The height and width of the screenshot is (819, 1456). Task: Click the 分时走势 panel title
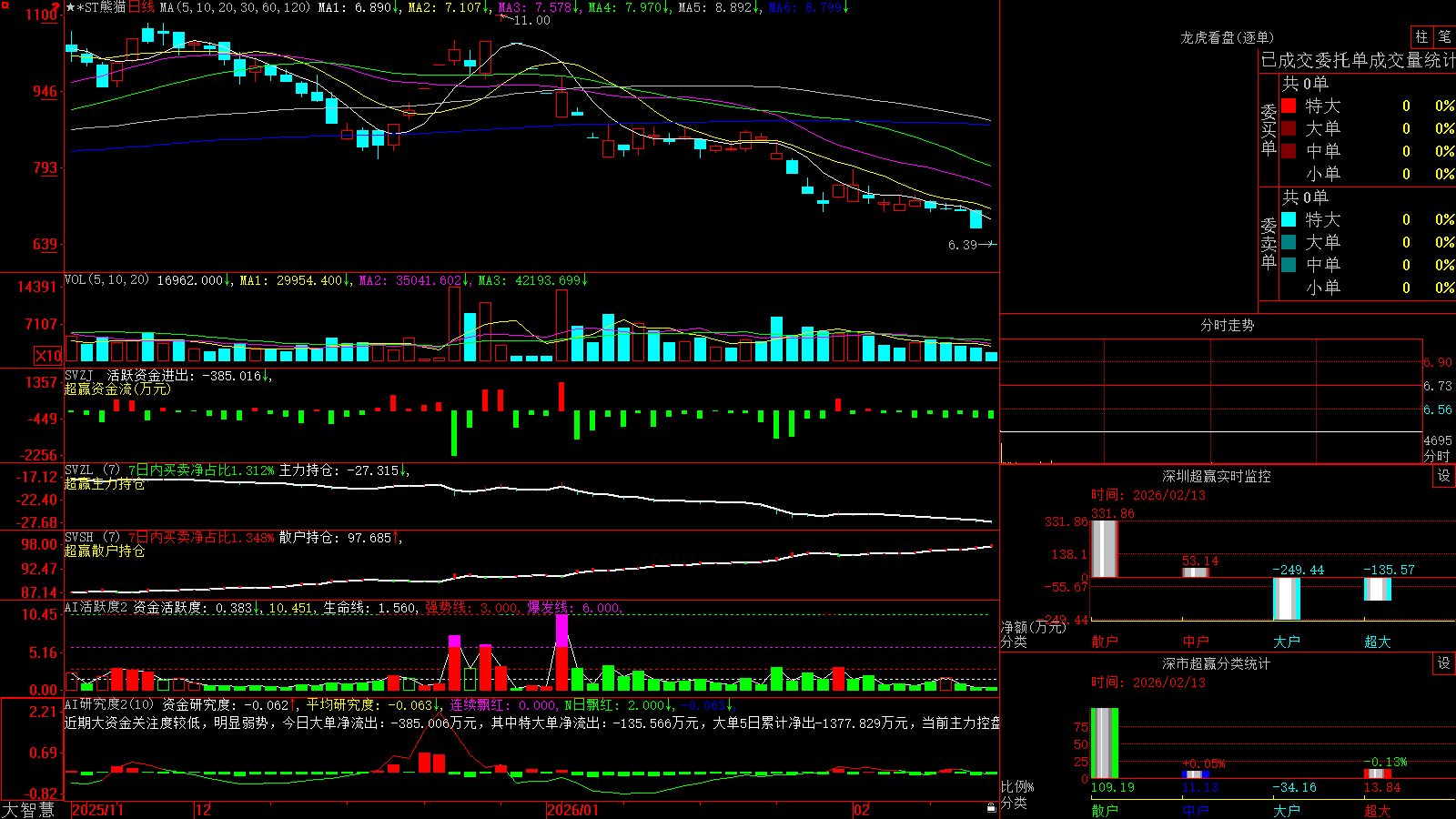click(x=1227, y=325)
